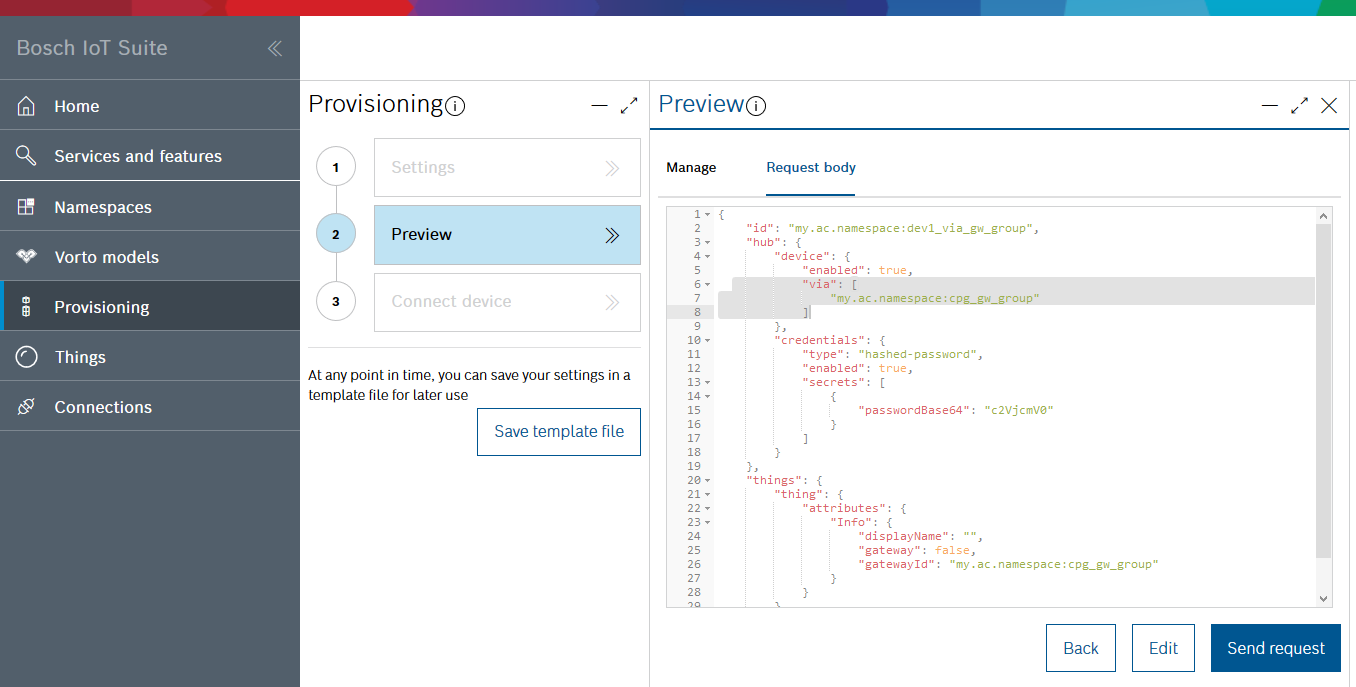Click the passwordBase64 value "c2VjcmV0"
This screenshot has width=1356, height=687.
point(1019,411)
